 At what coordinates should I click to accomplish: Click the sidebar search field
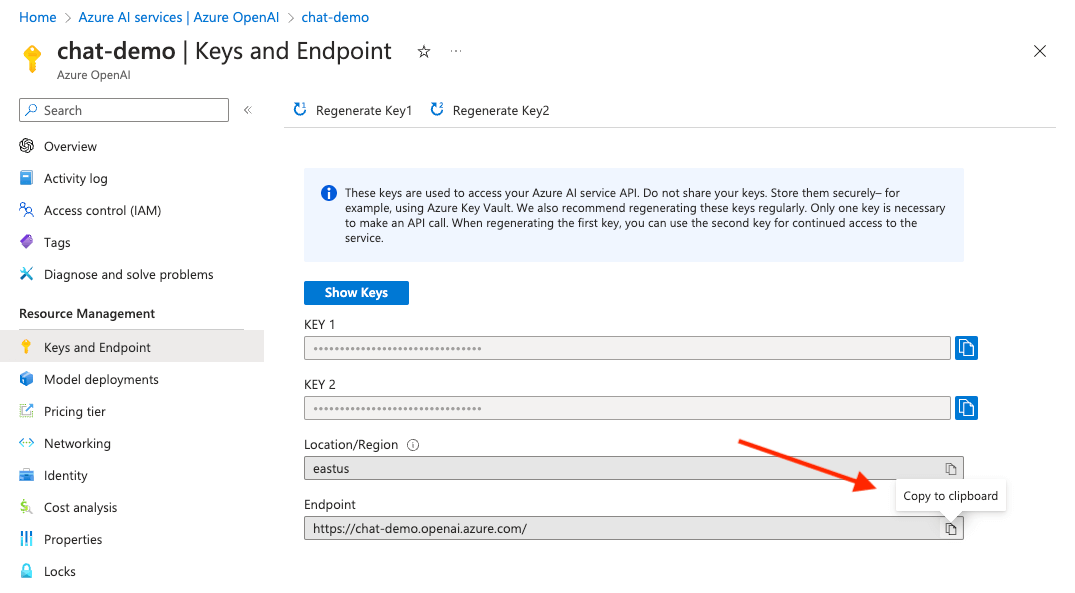(123, 110)
